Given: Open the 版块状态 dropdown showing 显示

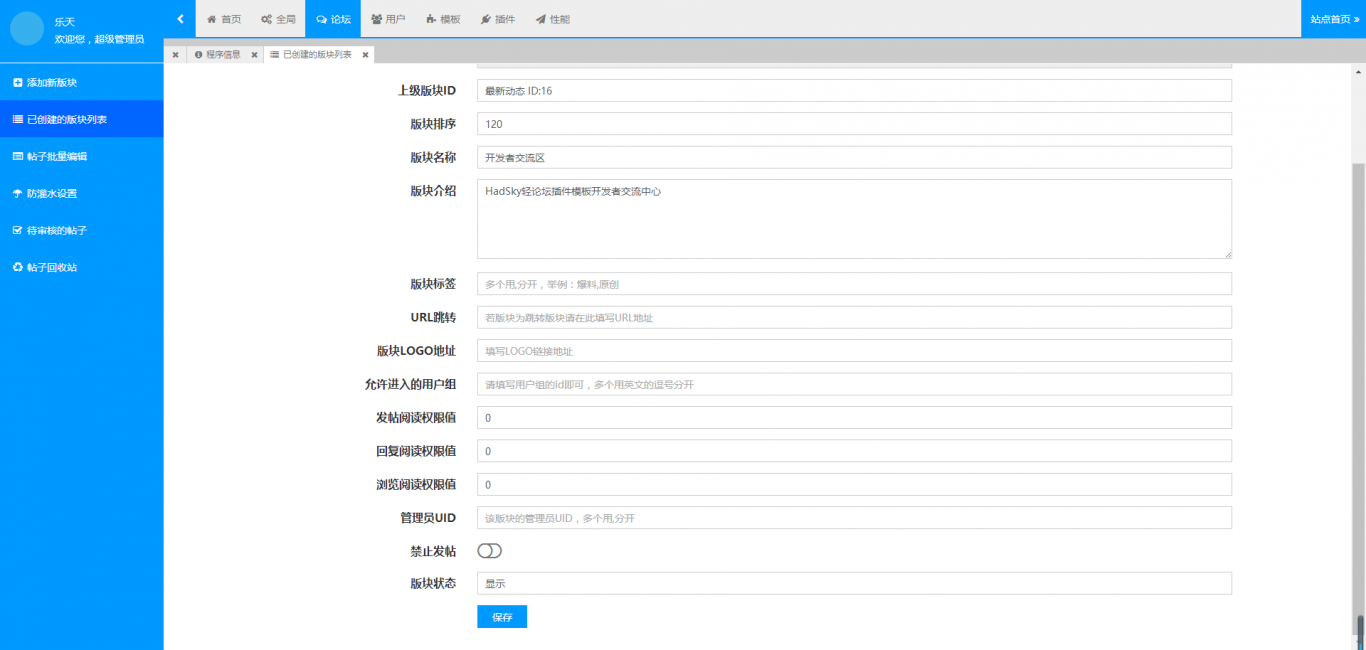Looking at the screenshot, I should pyautogui.click(x=854, y=583).
